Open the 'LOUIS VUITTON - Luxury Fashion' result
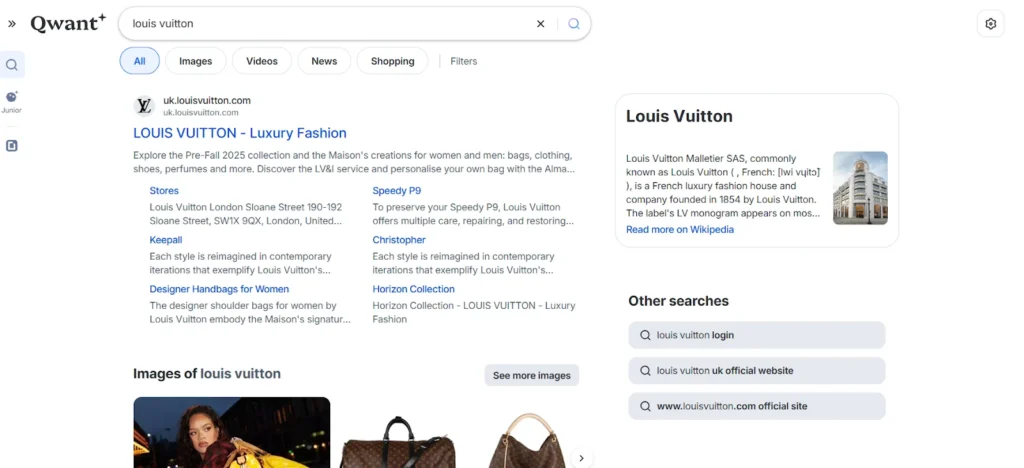1024x468 pixels. pos(240,133)
